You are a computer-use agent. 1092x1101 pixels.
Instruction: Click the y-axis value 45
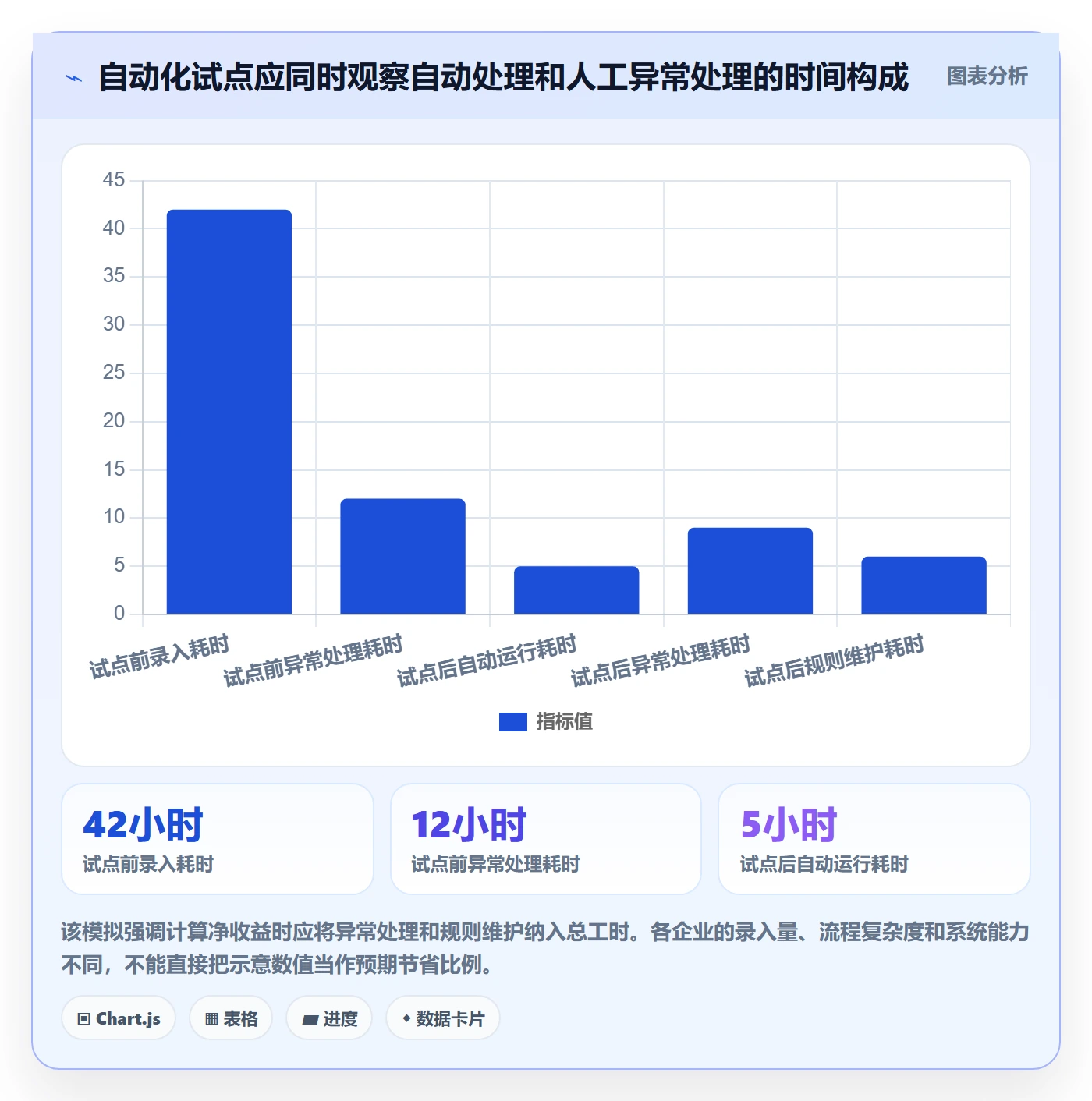tap(114, 180)
